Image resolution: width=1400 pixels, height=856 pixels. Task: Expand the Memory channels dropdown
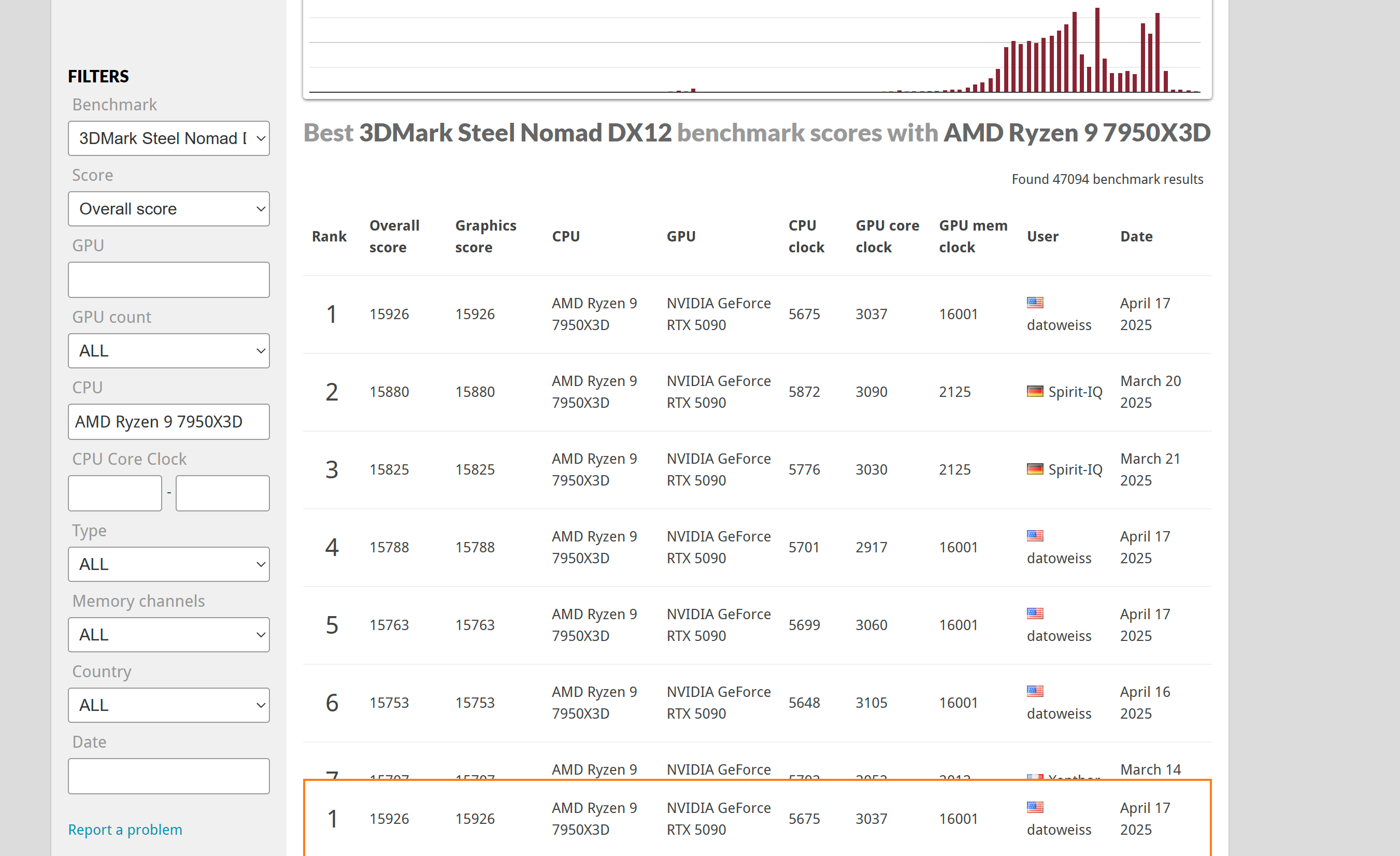[169, 635]
